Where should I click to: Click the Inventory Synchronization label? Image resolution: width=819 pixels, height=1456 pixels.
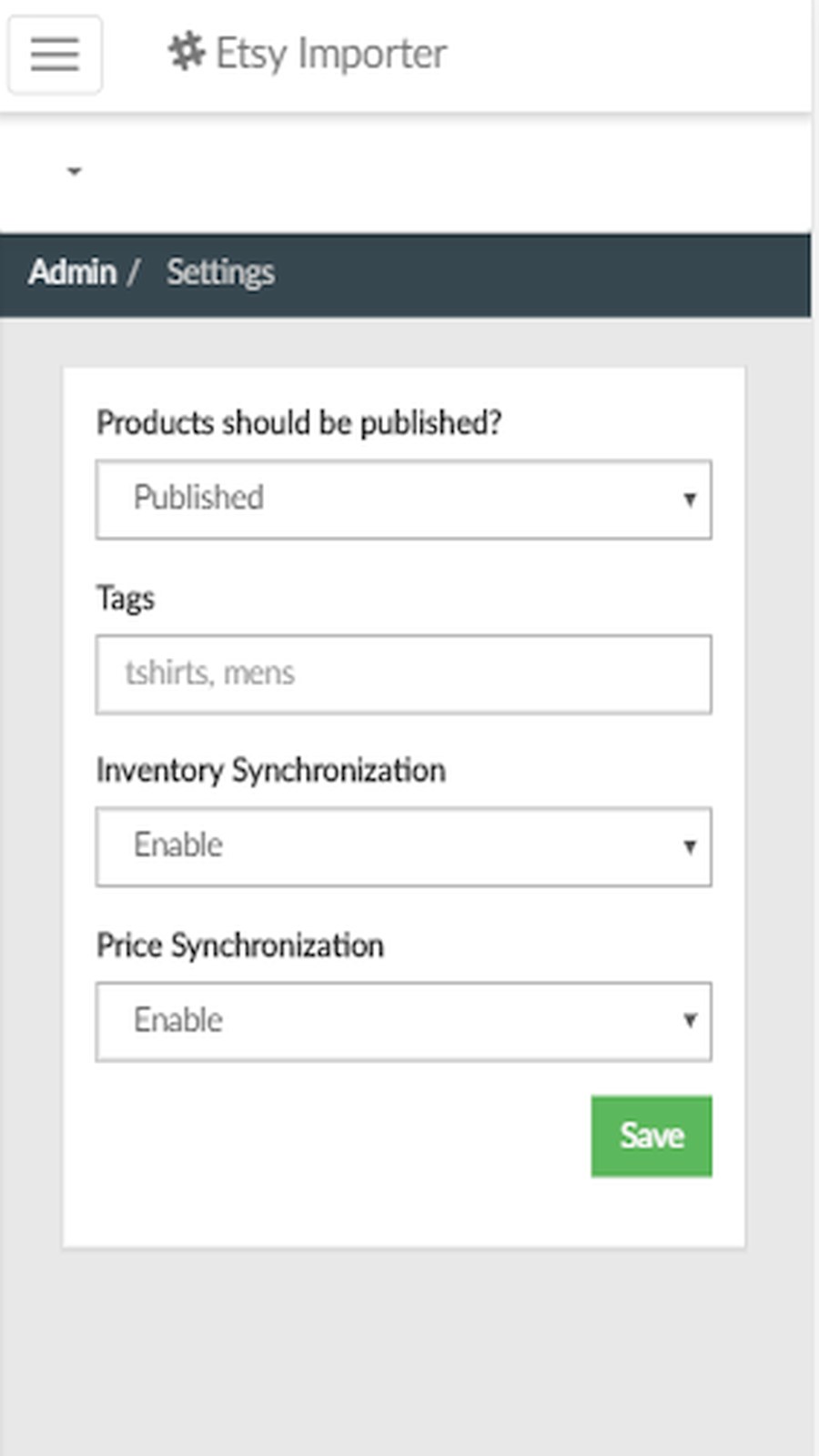tap(271, 770)
